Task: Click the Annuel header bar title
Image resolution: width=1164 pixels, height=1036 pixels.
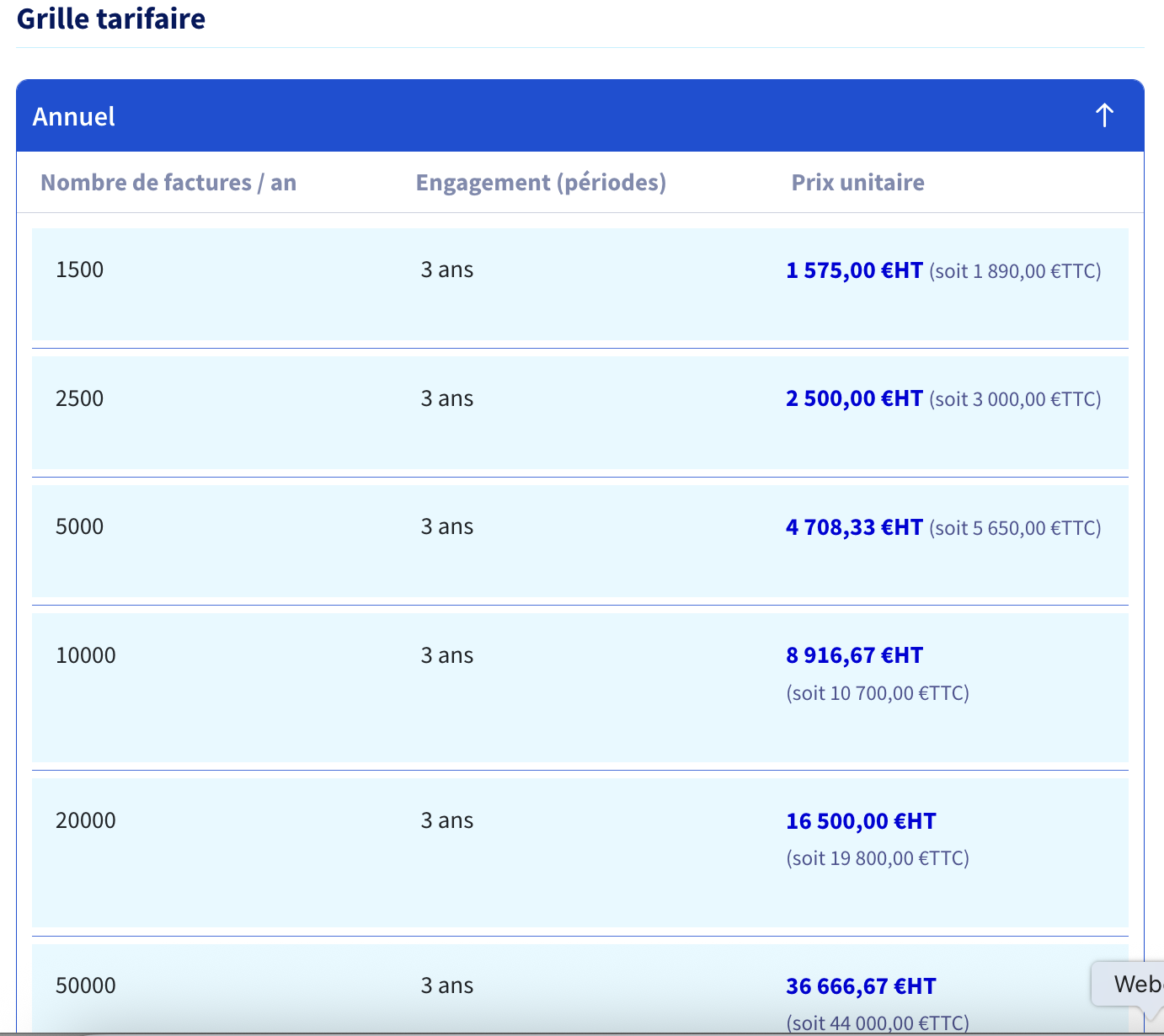Action: pyautogui.click(x=74, y=116)
